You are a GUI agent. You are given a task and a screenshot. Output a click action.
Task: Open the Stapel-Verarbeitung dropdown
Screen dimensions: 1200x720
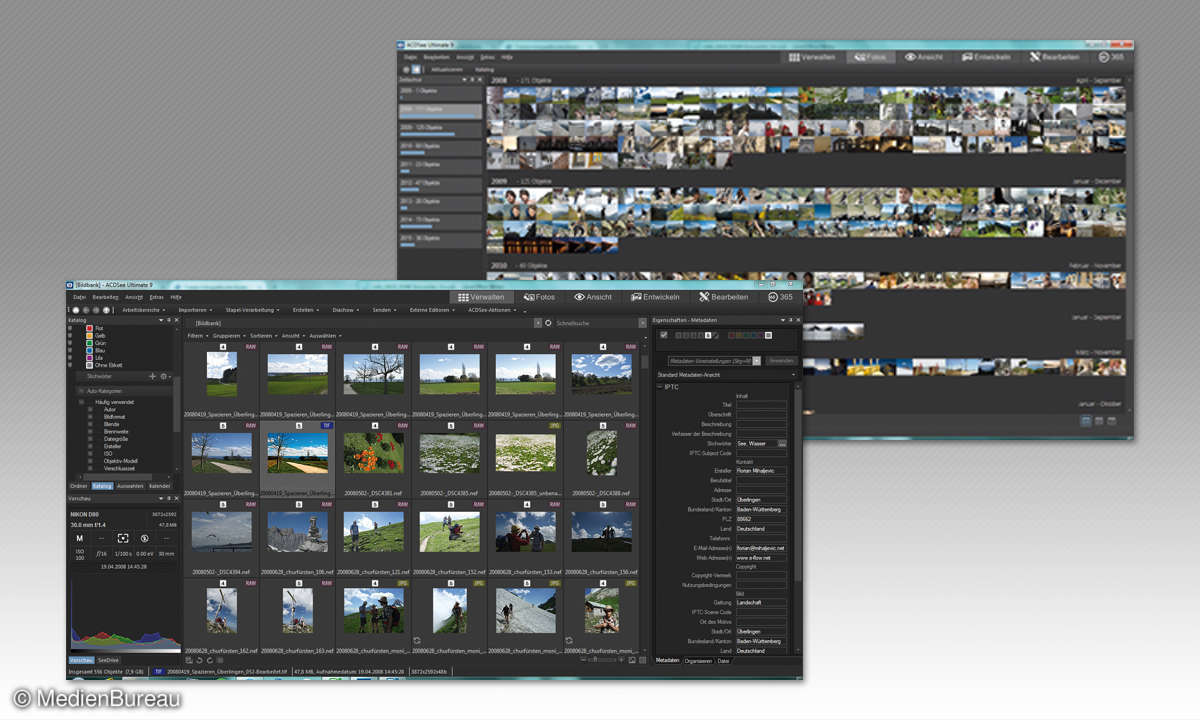tap(253, 310)
